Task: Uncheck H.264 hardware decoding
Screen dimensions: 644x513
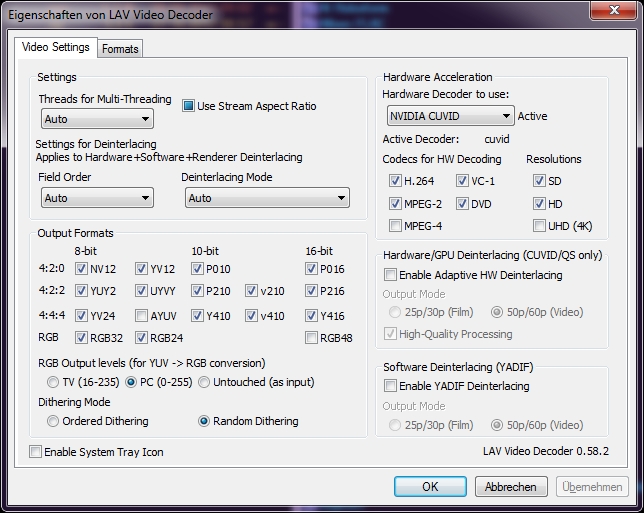Action: [x=395, y=181]
